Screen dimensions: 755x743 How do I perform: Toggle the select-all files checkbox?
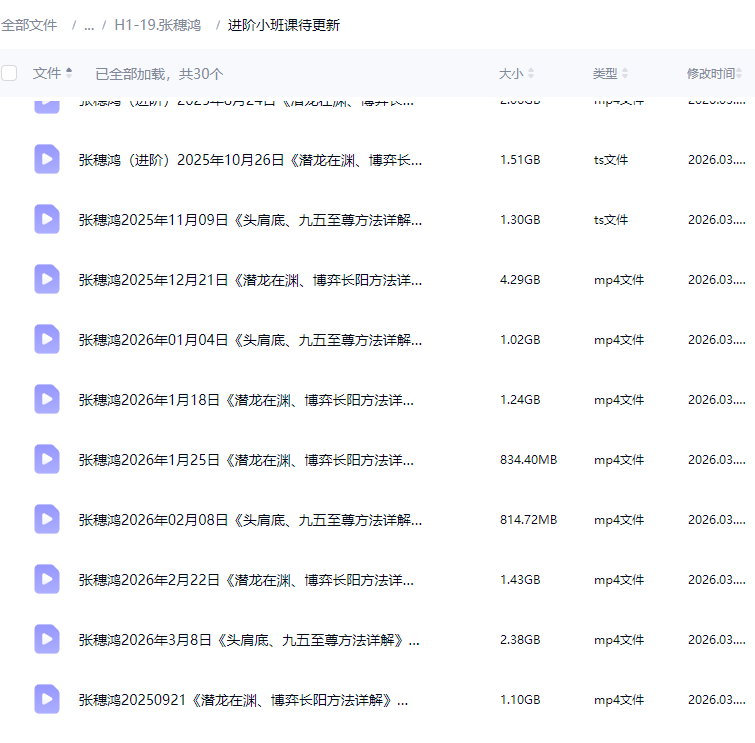click(x=9, y=73)
